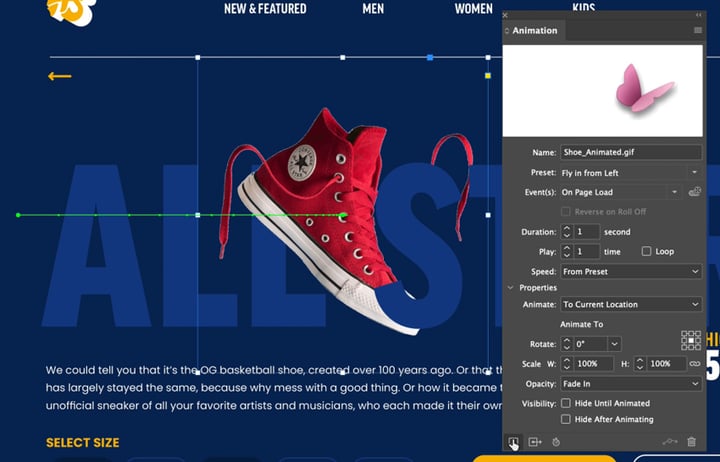The height and width of the screenshot is (462, 720).
Task: Click WOMEN in the page navigation
Action: [x=473, y=9]
